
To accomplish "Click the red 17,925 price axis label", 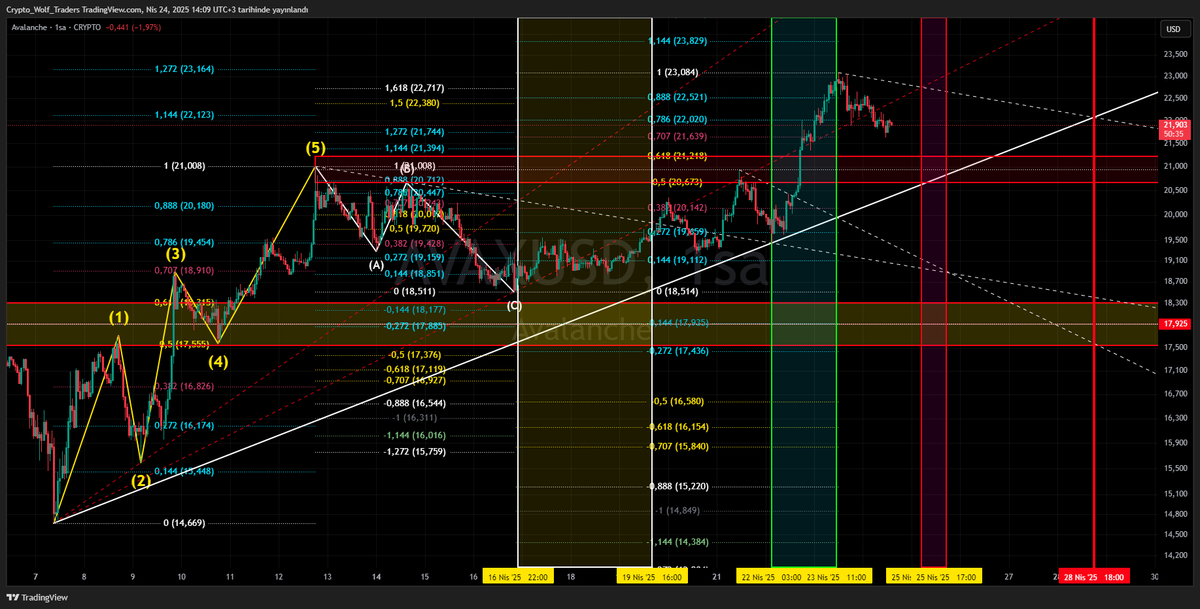I will coord(1174,324).
